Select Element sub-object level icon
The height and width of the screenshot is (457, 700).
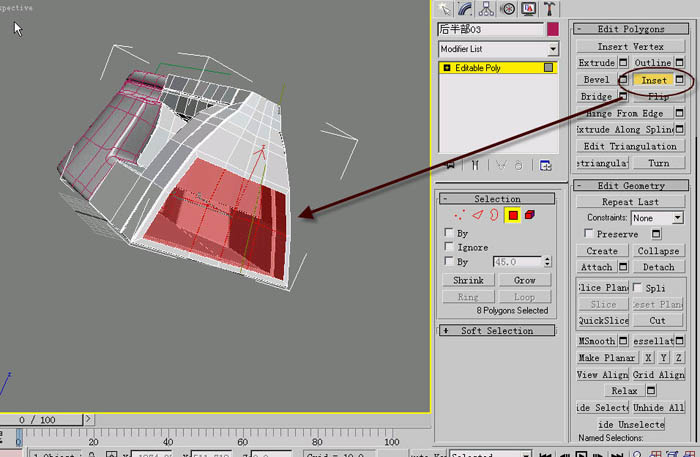[x=530, y=215]
